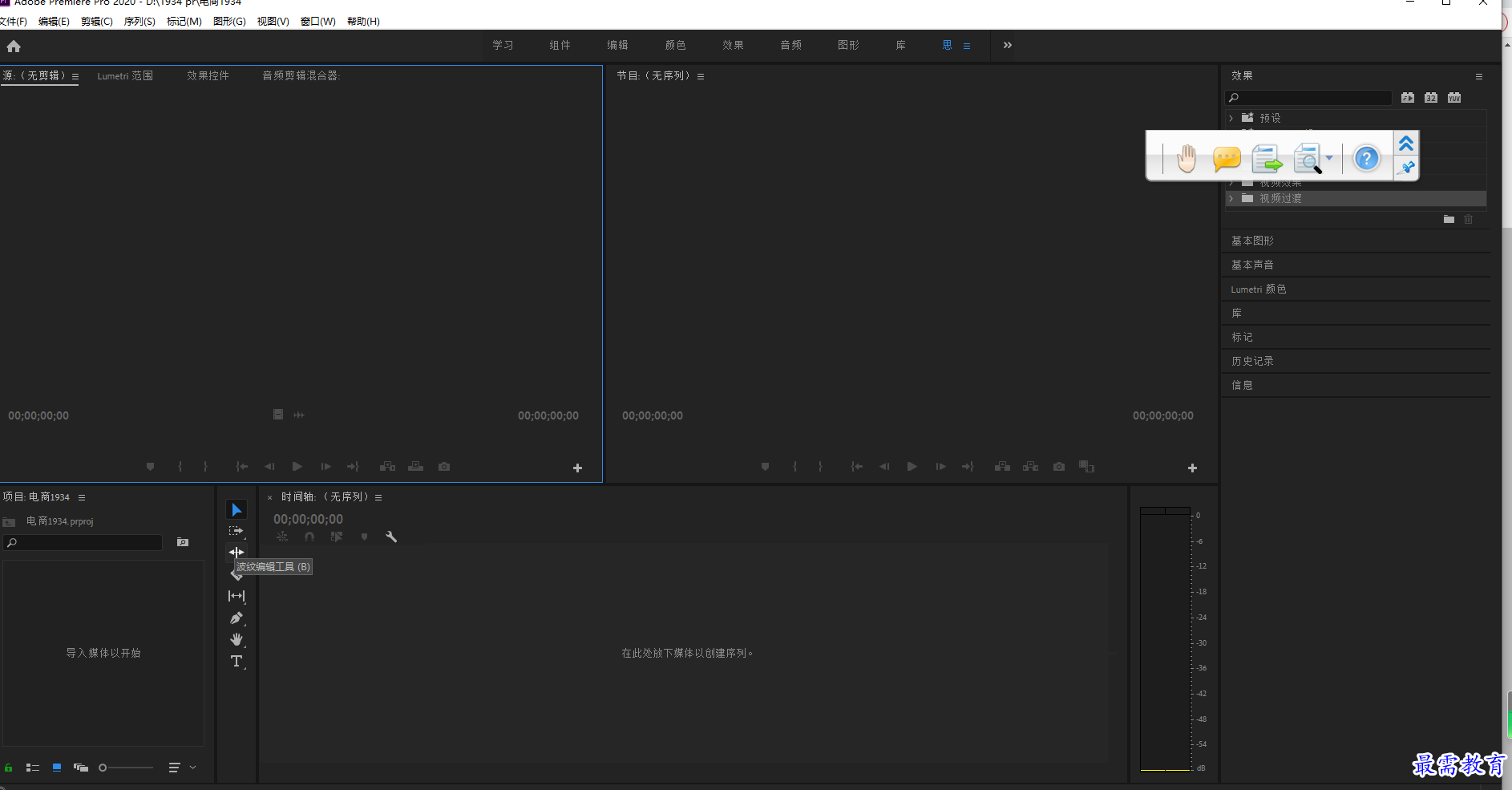The image size is (1512, 790).
Task: Add marker in timeline panel
Action: pyautogui.click(x=364, y=537)
